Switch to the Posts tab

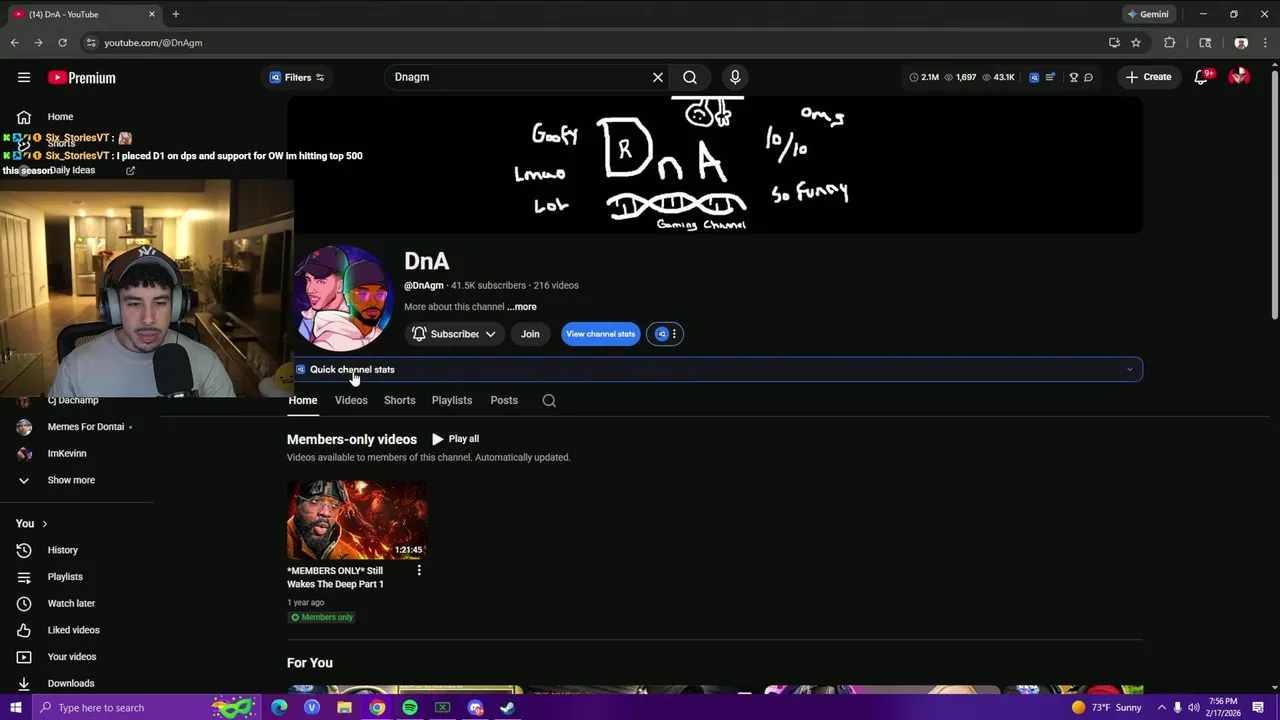pos(504,400)
